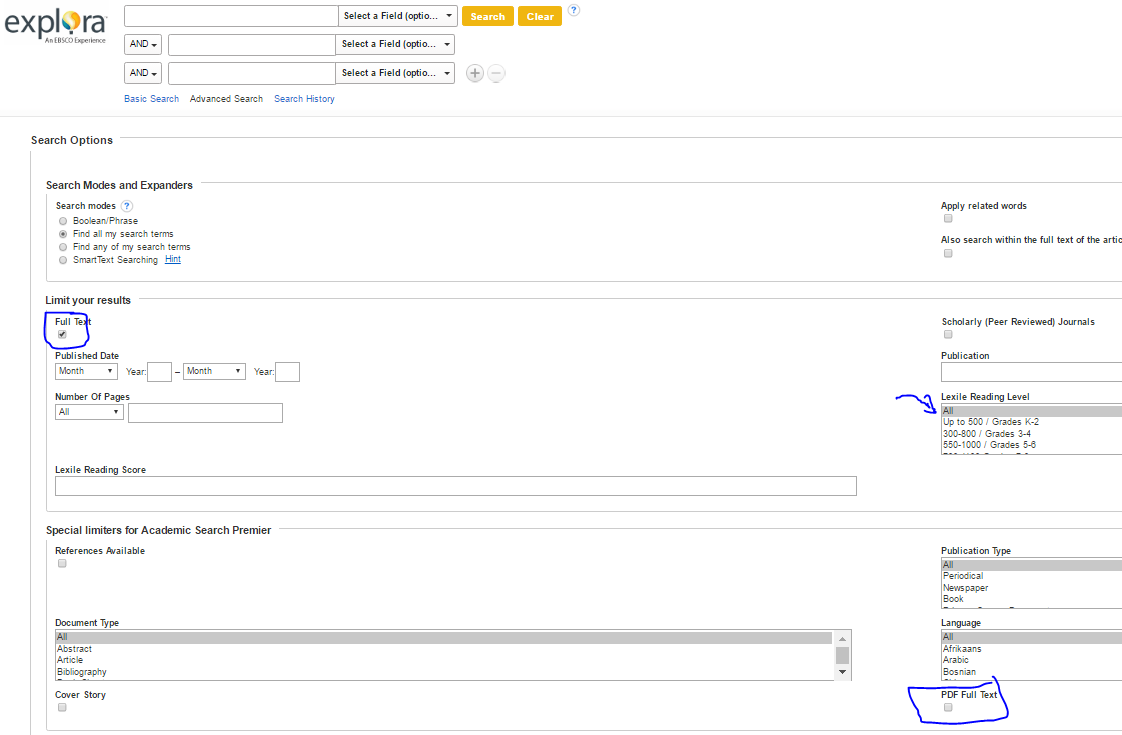Select Find all my search terms mode

pos(63,234)
